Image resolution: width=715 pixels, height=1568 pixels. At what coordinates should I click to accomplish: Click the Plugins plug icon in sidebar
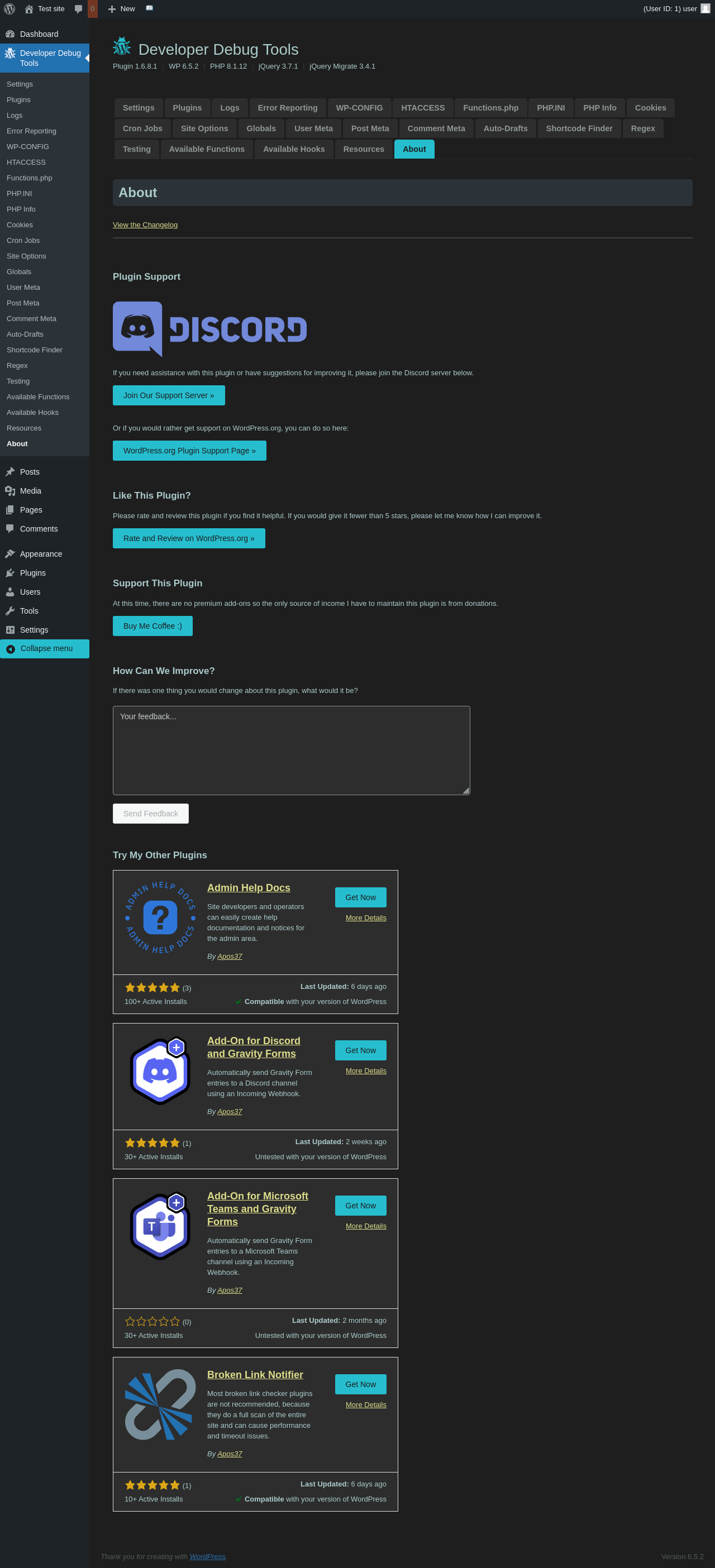(x=9, y=573)
